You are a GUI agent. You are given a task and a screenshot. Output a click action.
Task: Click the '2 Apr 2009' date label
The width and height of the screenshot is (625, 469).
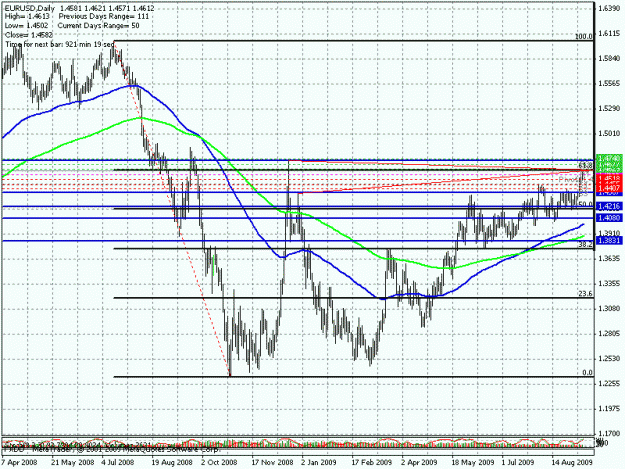419,463
